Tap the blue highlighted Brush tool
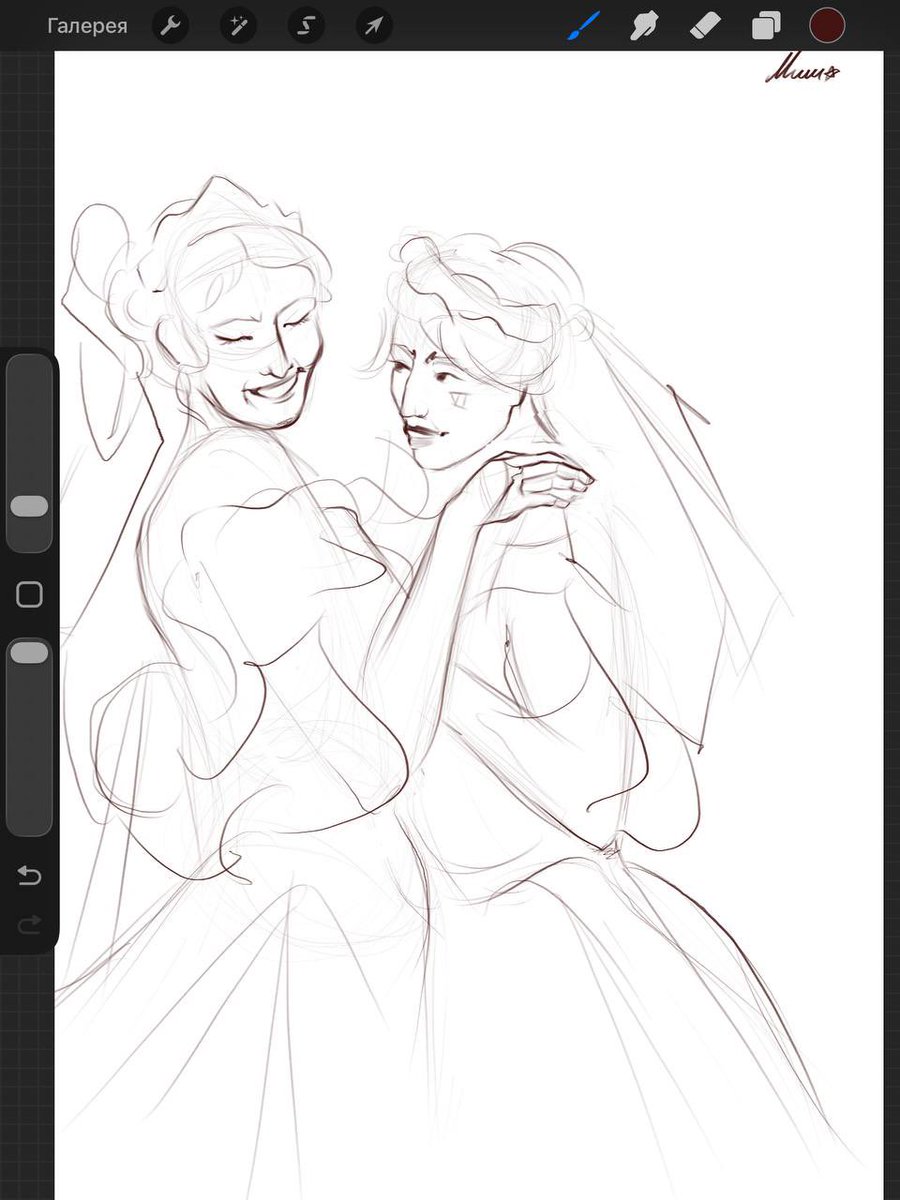900x1200 pixels. pyautogui.click(x=583, y=26)
